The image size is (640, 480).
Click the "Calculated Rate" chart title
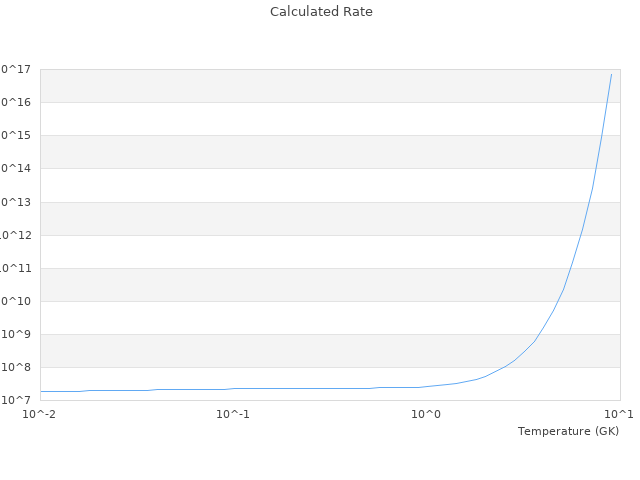(x=321, y=12)
